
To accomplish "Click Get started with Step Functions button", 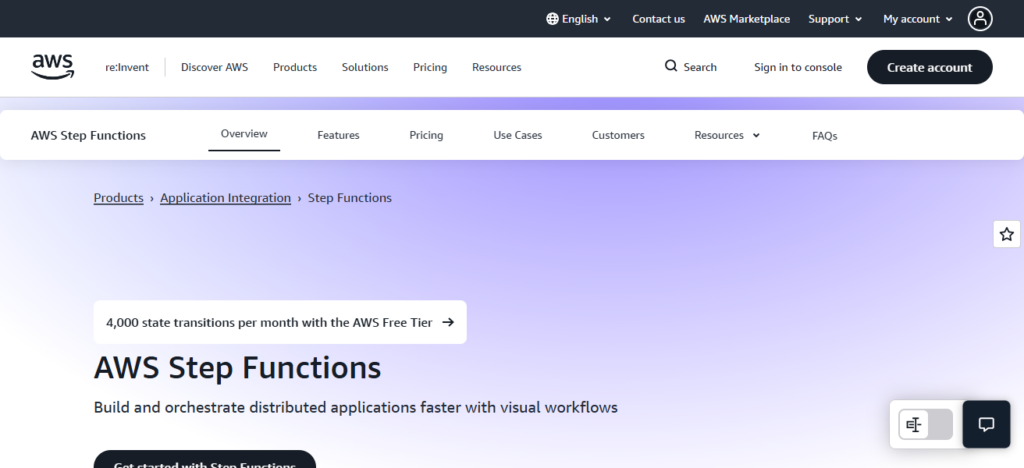I will click(x=204, y=461).
